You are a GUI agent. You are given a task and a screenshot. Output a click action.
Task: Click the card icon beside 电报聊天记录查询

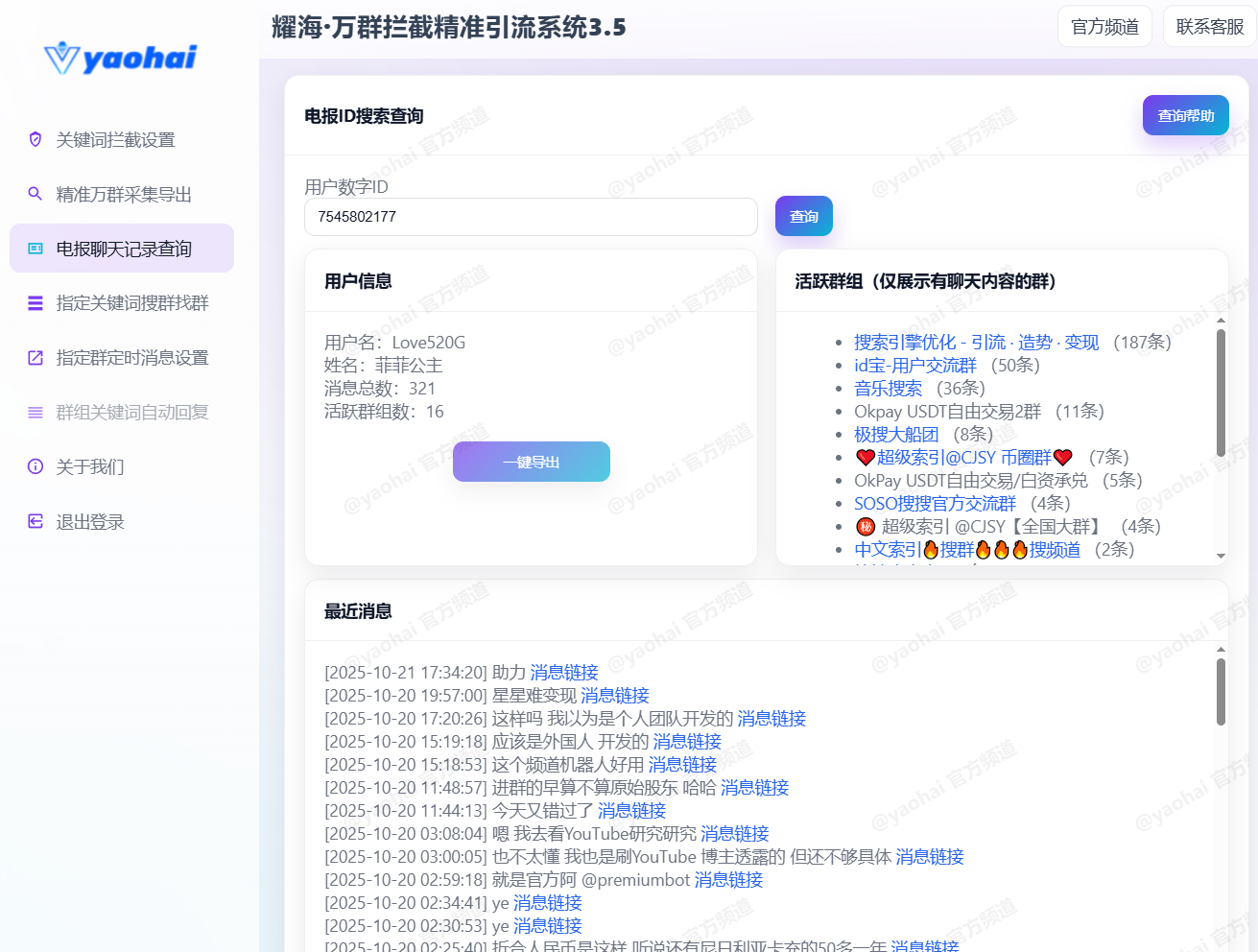(36, 249)
